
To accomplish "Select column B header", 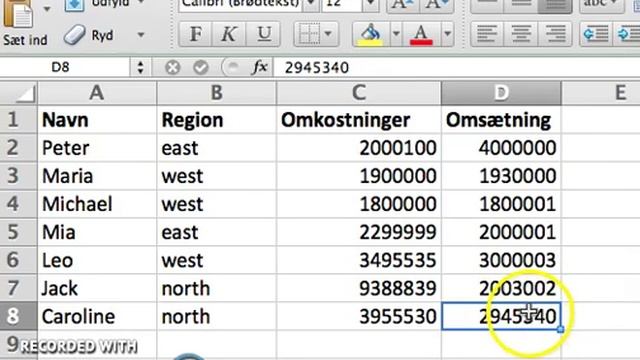I will (x=217, y=93).
